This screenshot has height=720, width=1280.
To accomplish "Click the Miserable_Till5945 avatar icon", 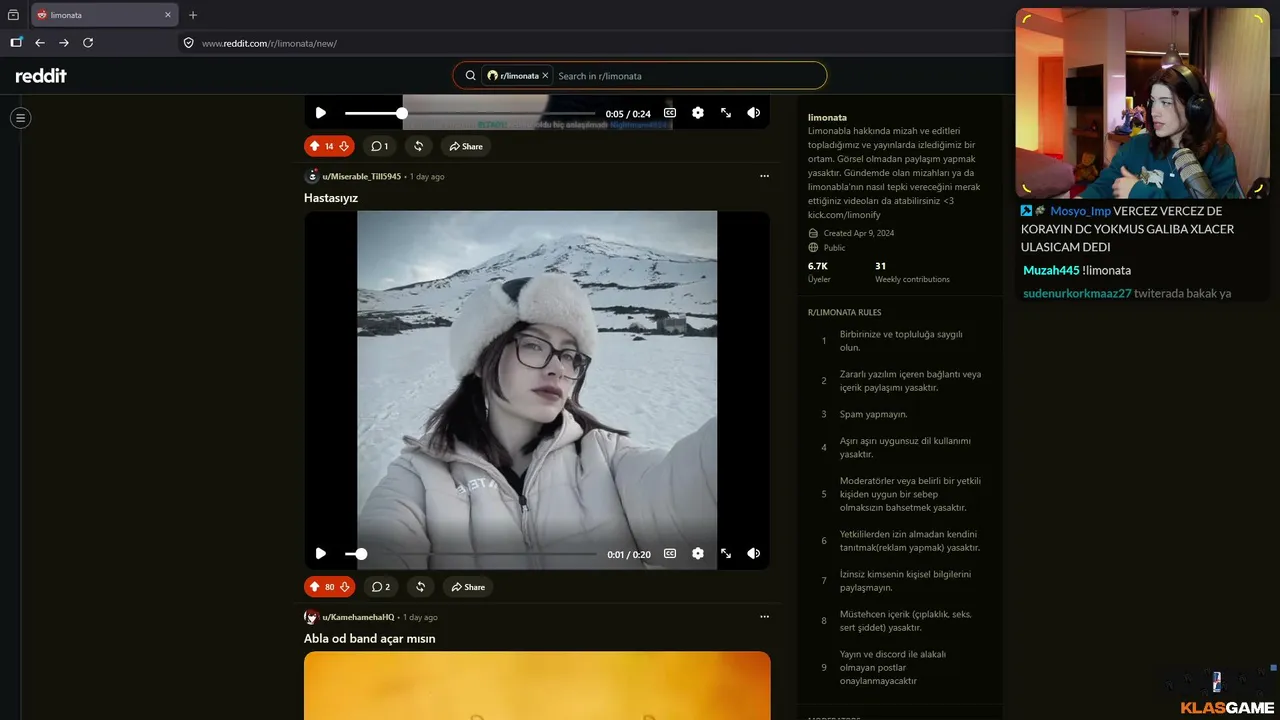I will [312, 176].
